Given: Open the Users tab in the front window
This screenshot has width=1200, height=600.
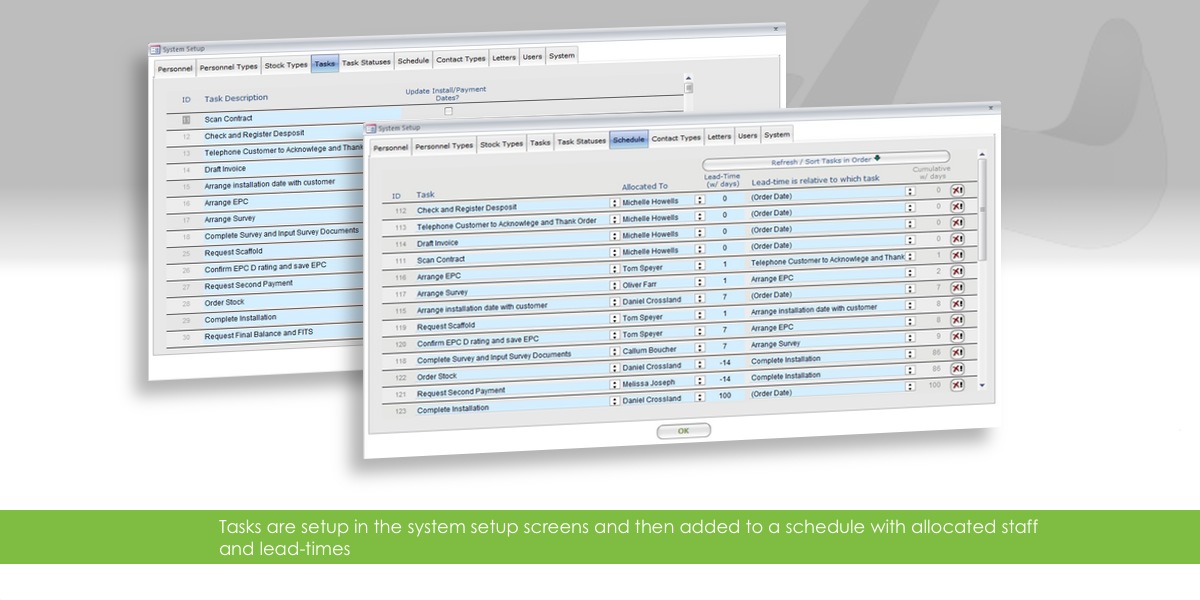Looking at the screenshot, I should (x=747, y=135).
